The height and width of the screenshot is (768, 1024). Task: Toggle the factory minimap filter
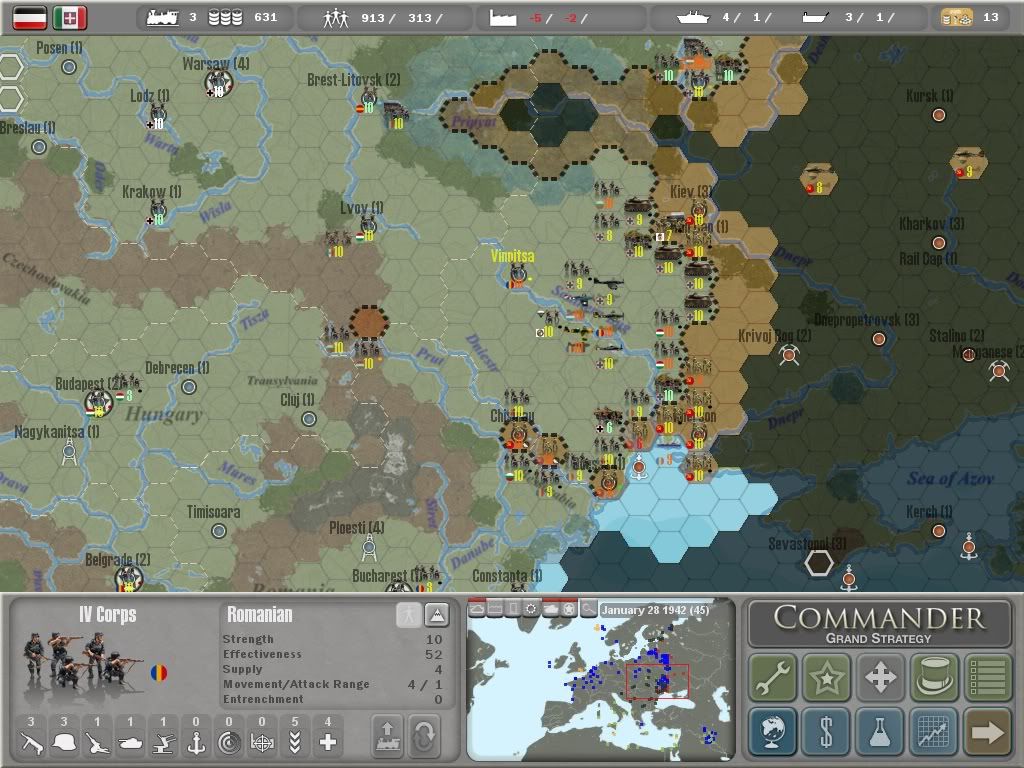pos(496,609)
